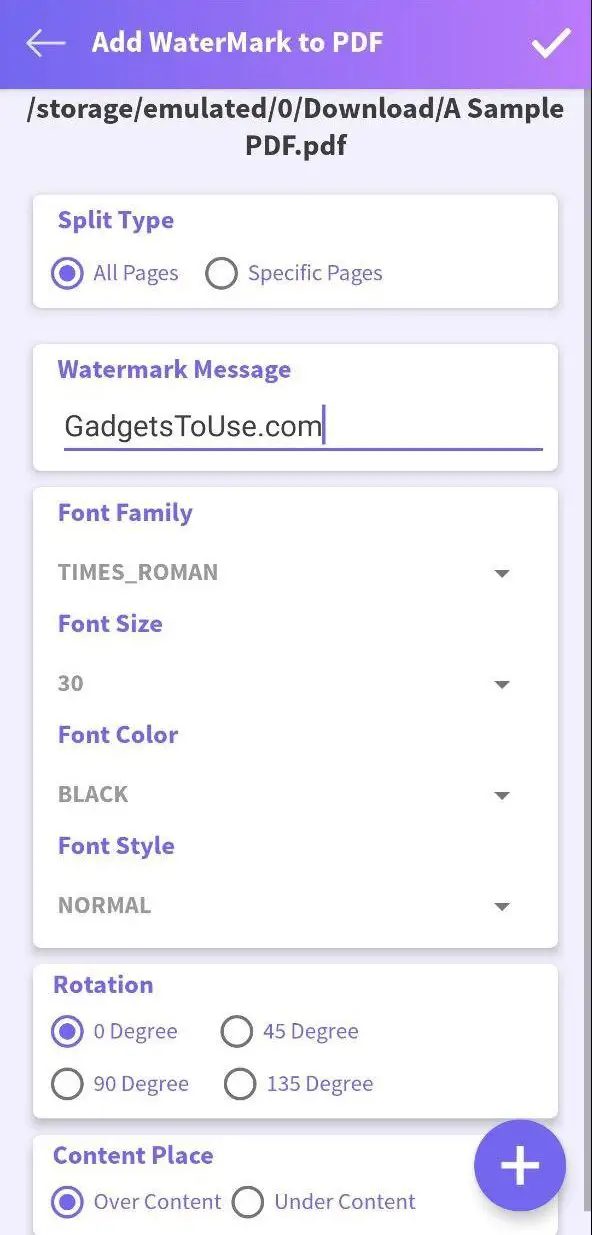
Task: Open the Font Family dropdown arrow
Action: (x=502, y=574)
